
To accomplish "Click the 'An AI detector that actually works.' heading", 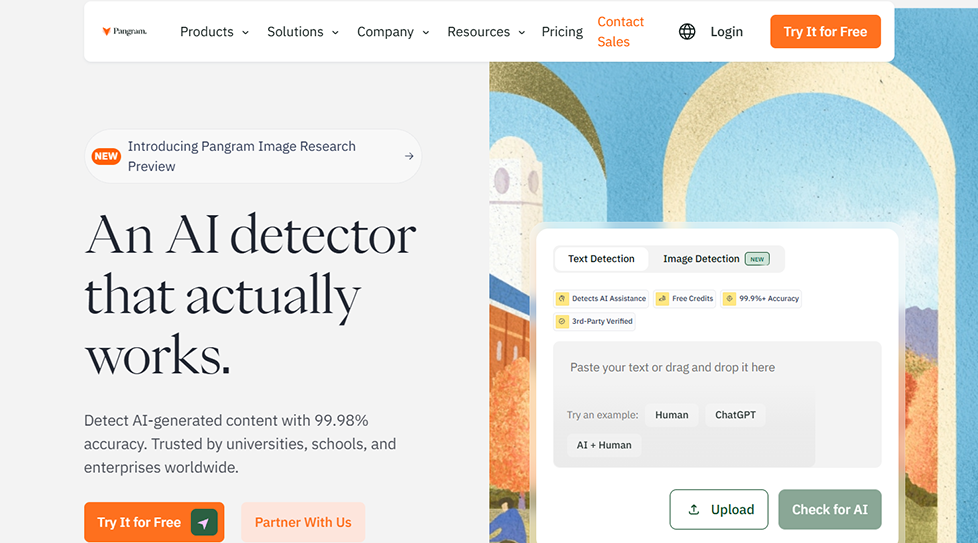I will [x=249, y=294].
